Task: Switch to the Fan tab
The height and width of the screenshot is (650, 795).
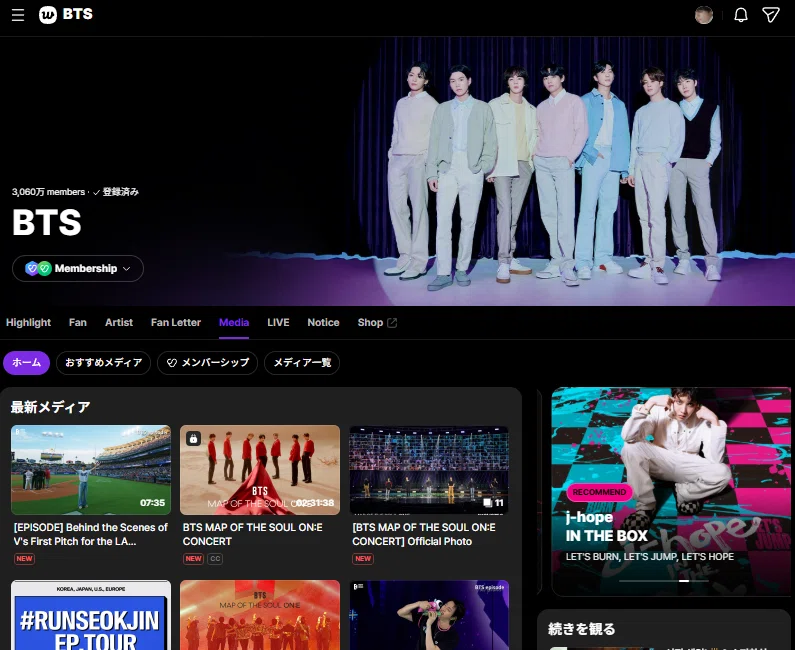Action: [x=78, y=322]
